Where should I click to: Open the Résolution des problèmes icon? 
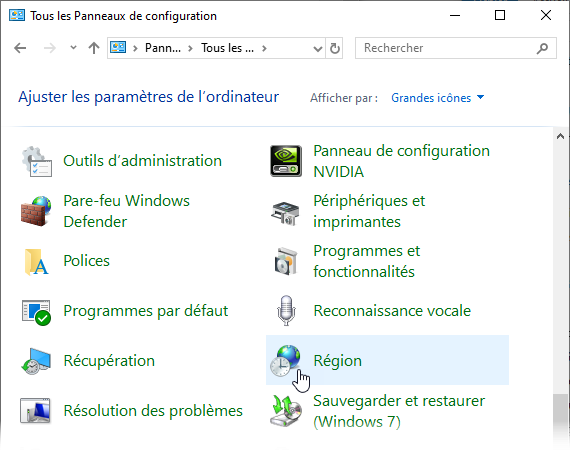pos(35,411)
